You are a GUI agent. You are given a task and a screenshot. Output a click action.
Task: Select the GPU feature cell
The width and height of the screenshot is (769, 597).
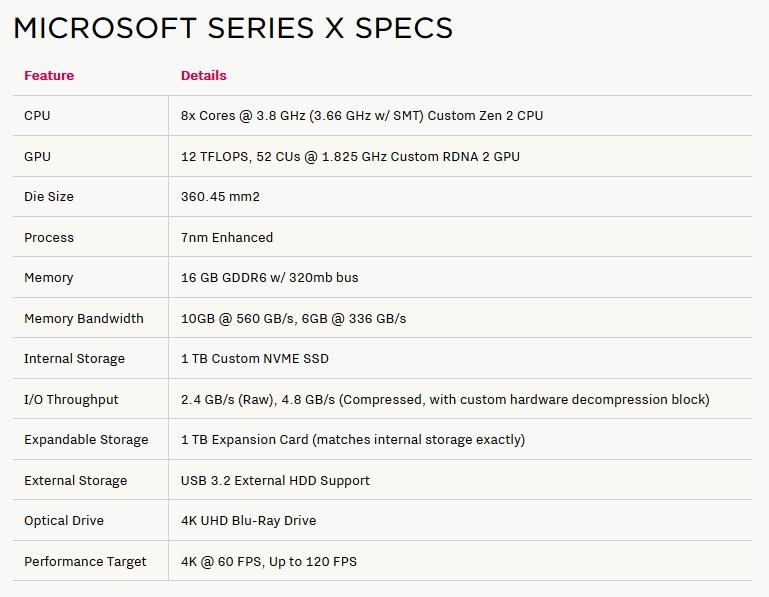37,156
